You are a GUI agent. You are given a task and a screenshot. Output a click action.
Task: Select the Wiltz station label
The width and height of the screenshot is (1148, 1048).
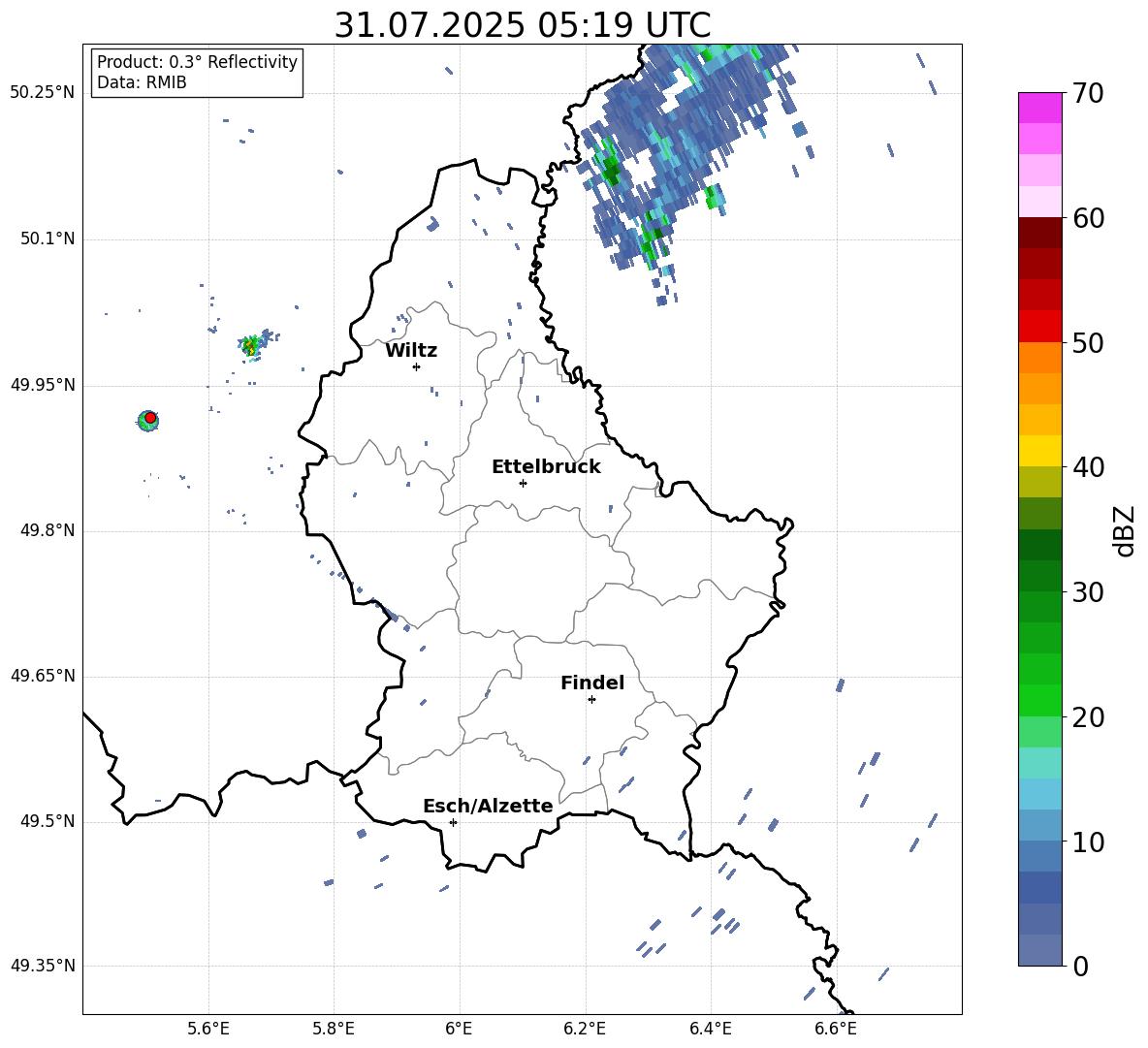(411, 351)
